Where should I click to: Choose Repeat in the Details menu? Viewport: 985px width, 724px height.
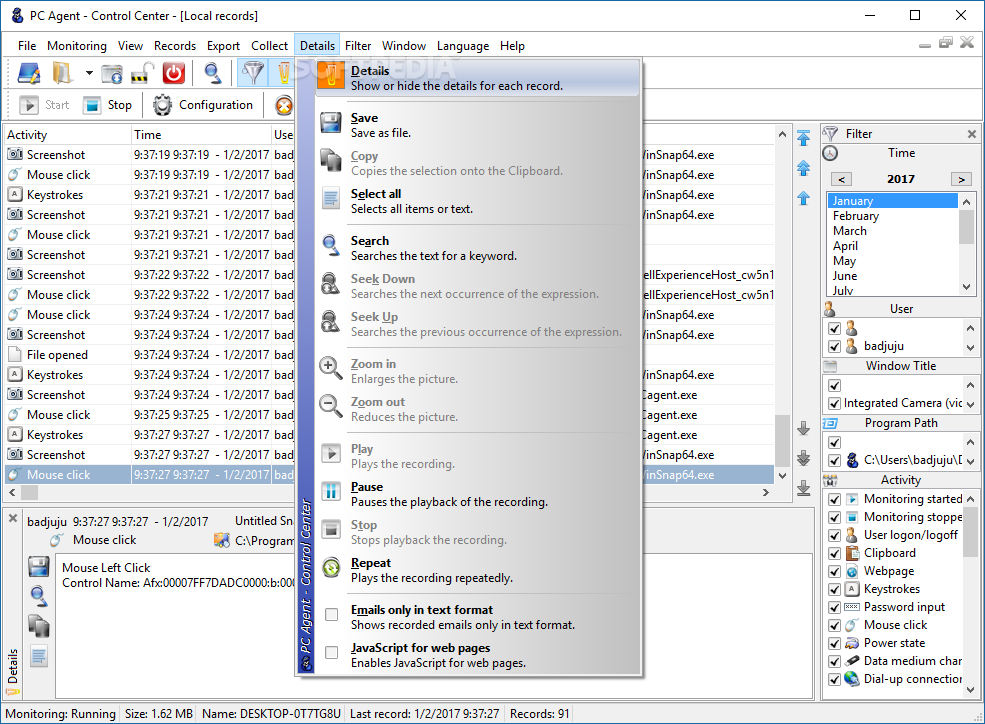pos(477,570)
